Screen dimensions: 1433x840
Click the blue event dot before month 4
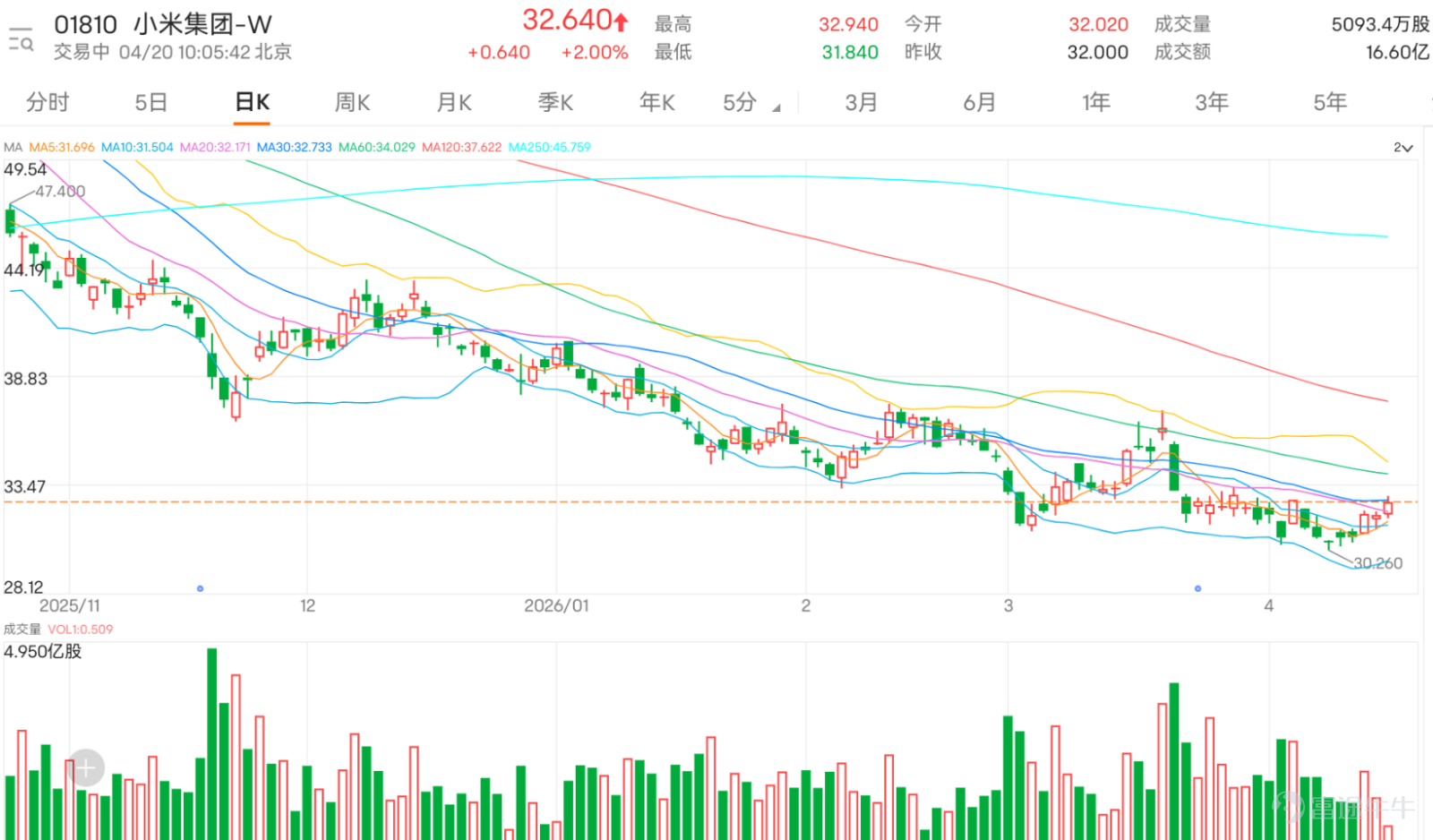click(x=1197, y=588)
